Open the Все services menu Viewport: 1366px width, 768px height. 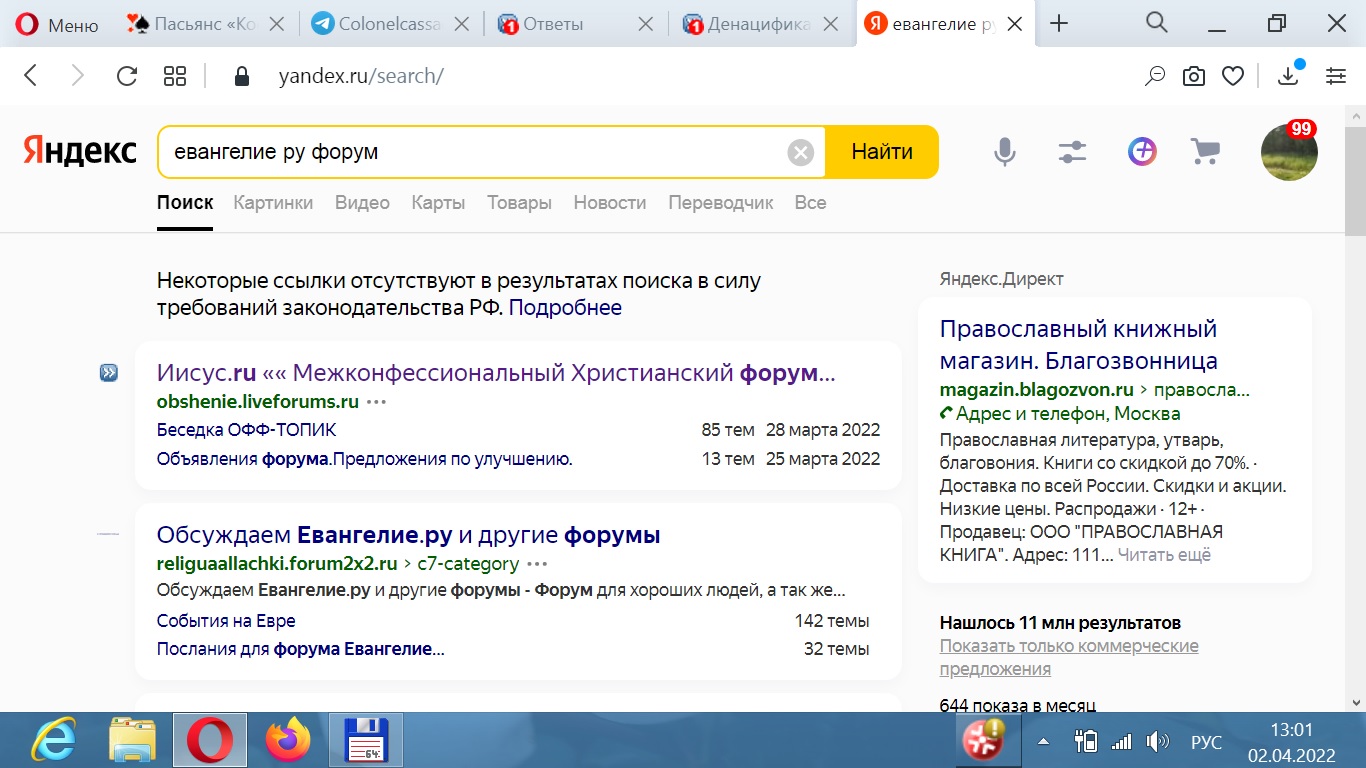click(x=810, y=203)
